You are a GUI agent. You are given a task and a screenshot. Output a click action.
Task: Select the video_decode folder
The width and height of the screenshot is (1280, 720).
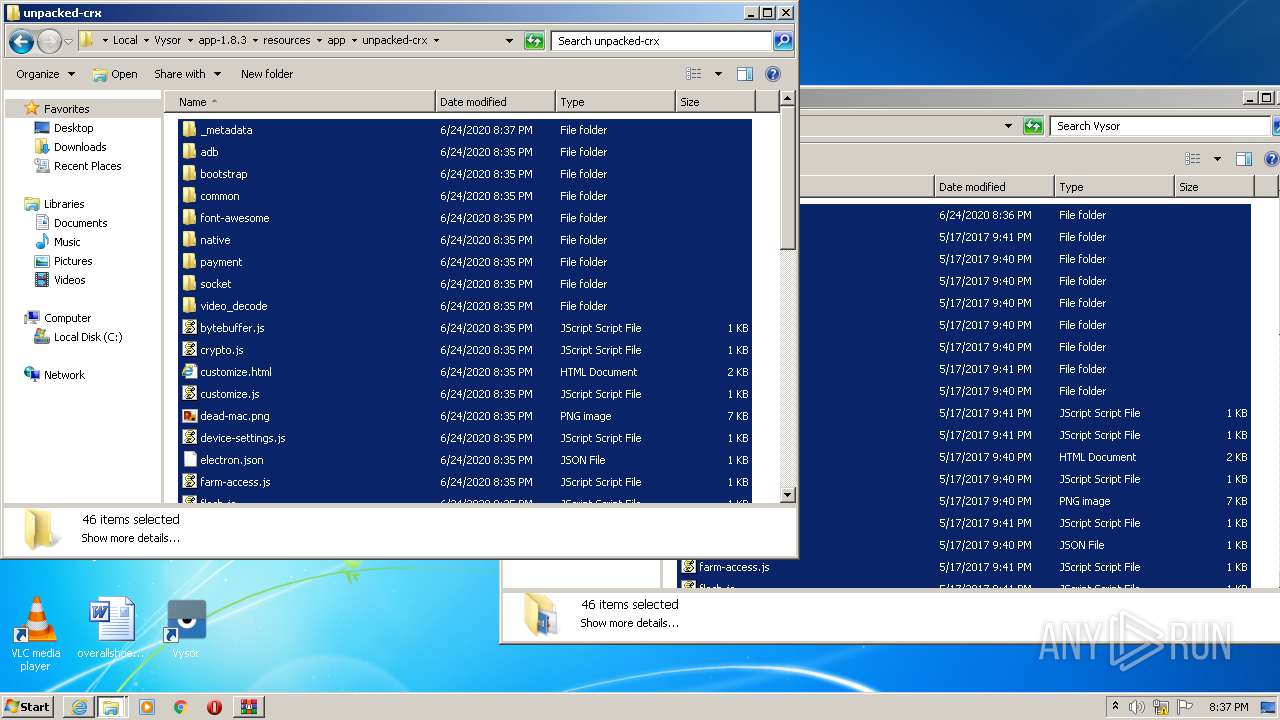coord(465,306)
